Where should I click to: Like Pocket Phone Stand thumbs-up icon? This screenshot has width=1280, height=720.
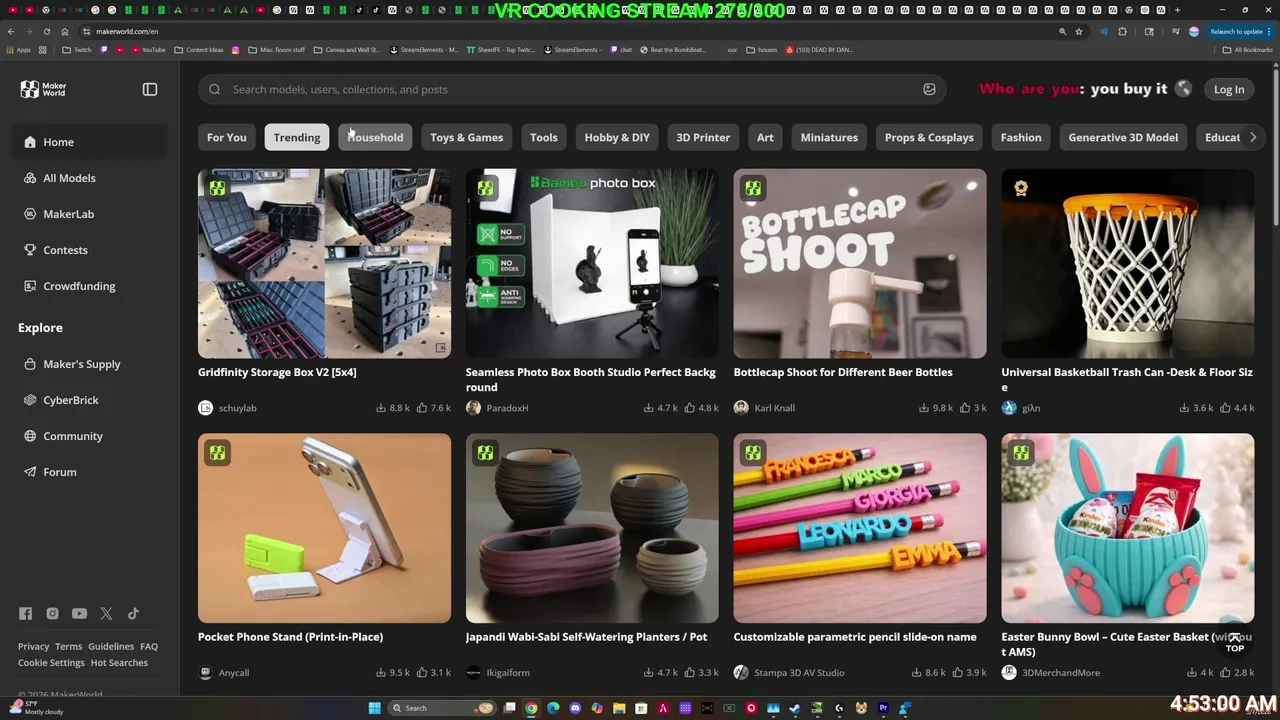click(421, 673)
